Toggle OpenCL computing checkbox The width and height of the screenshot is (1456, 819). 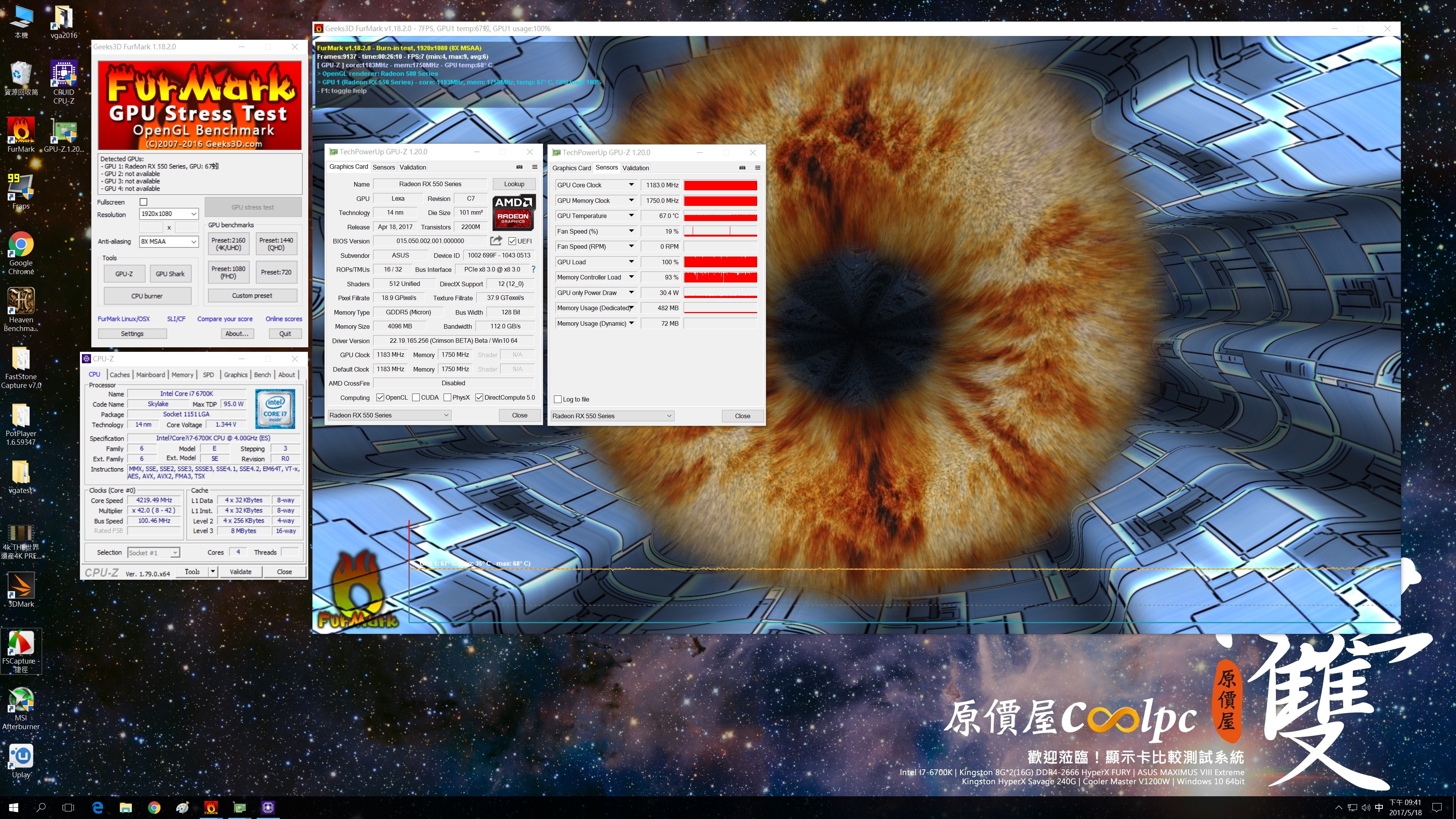[x=380, y=397]
